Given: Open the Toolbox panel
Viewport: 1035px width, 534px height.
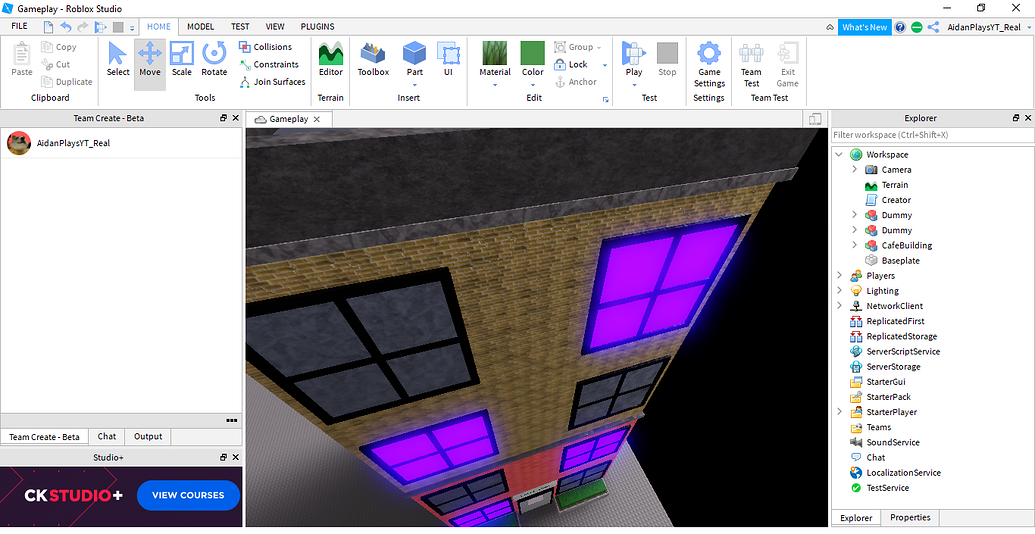Looking at the screenshot, I should click(374, 60).
